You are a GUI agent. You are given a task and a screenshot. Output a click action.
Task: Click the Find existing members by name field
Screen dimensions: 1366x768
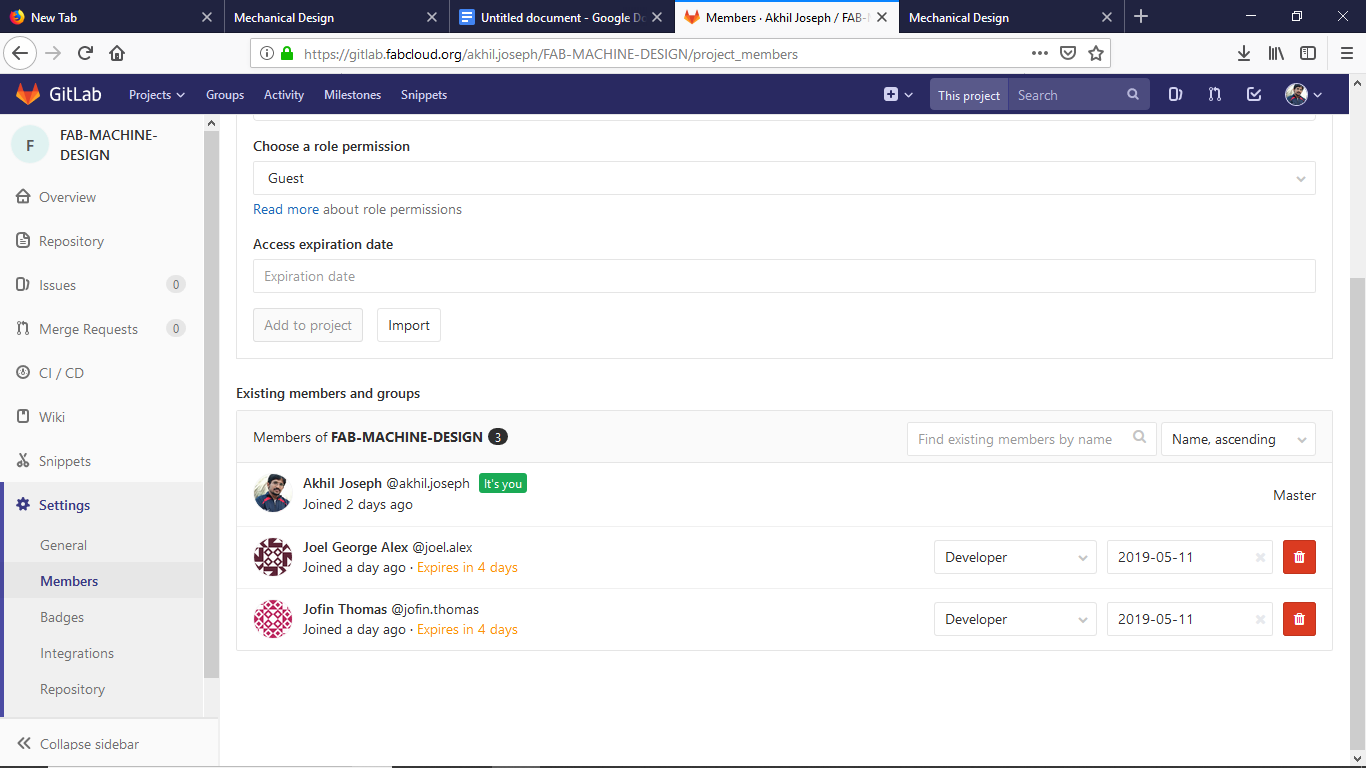pyautogui.click(x=1031, y=439)
